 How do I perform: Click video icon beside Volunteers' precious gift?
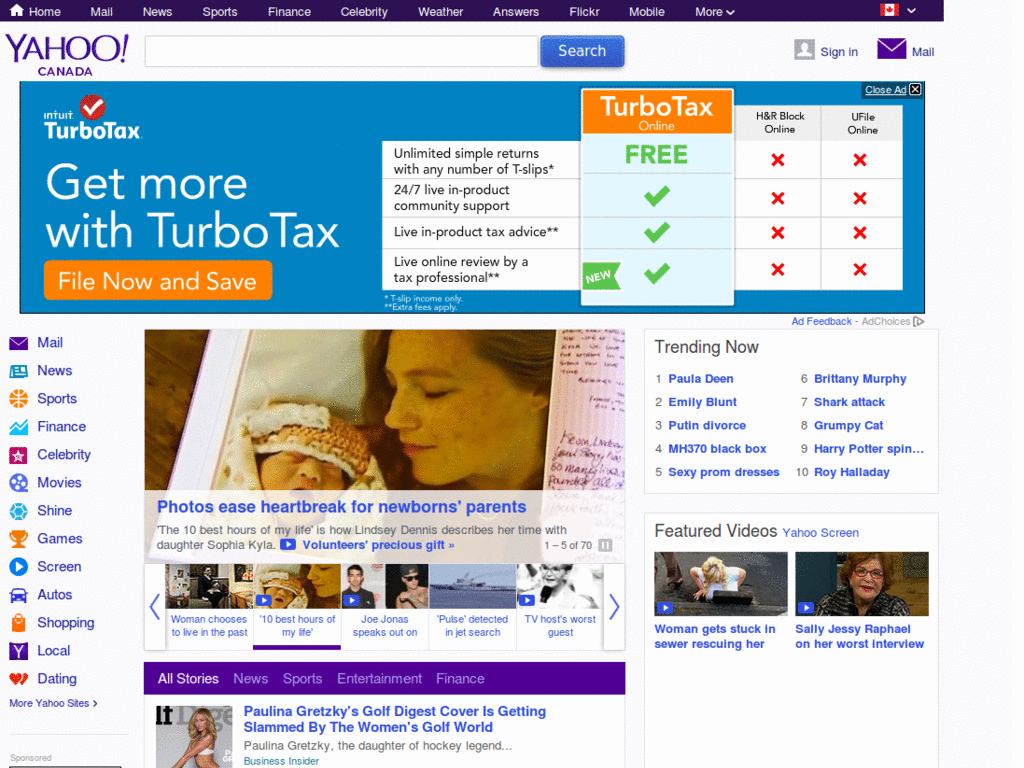click(x=288, y=545)
